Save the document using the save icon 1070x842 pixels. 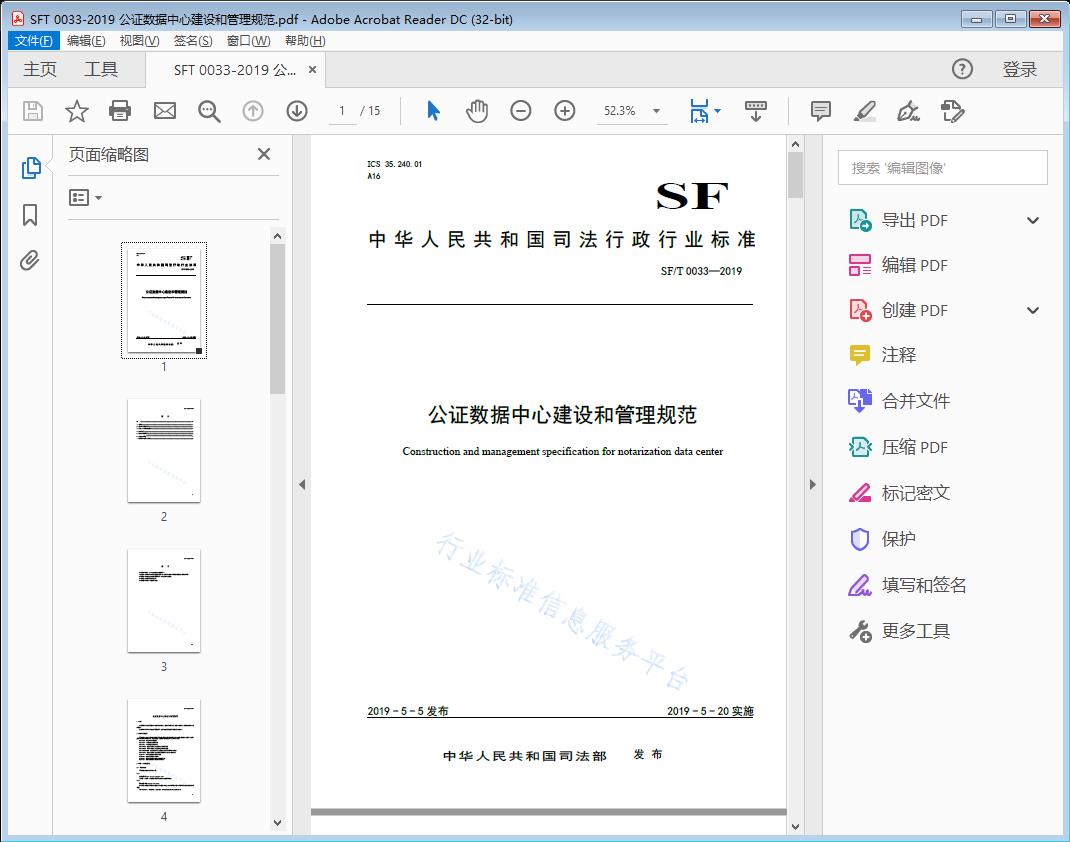31,111
